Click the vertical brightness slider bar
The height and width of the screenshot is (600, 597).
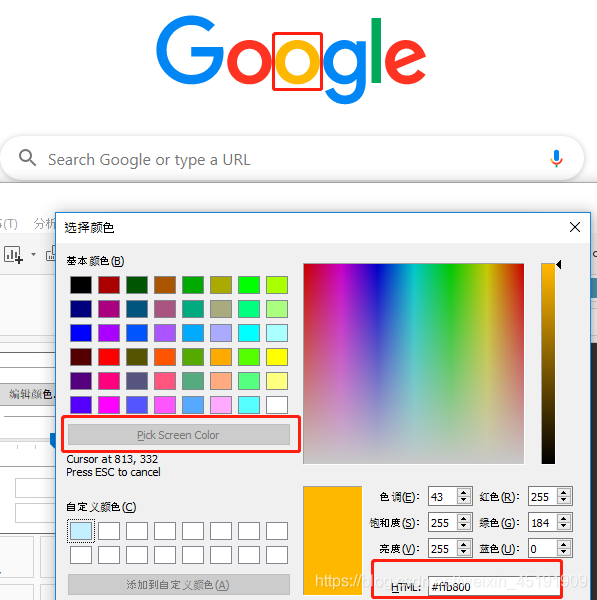tap(548, 364)
